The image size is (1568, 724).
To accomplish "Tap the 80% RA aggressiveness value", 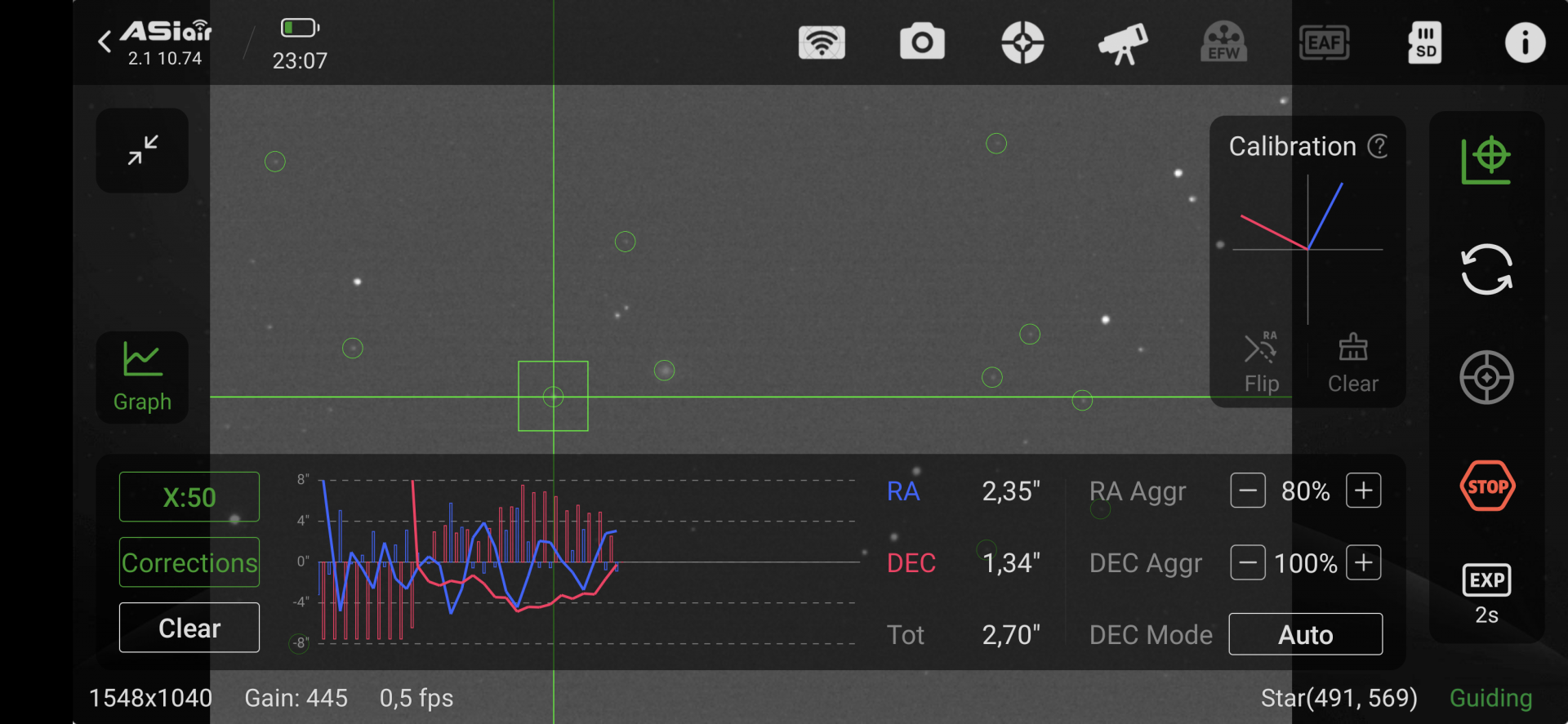I will (1305, 491).
